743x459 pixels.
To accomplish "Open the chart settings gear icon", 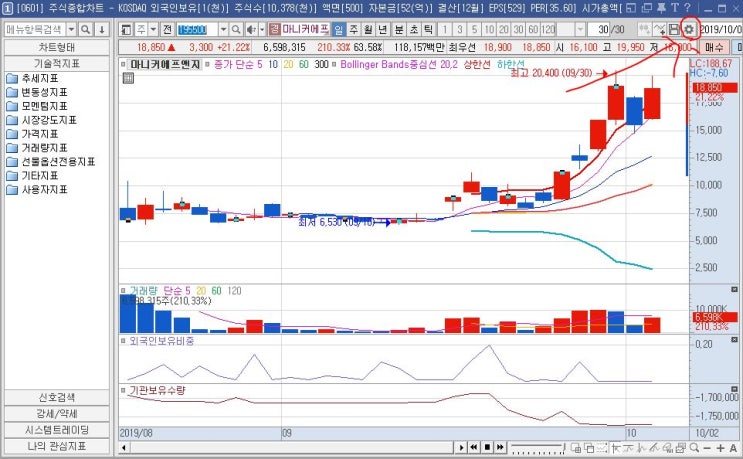I will tap(689, 30).
